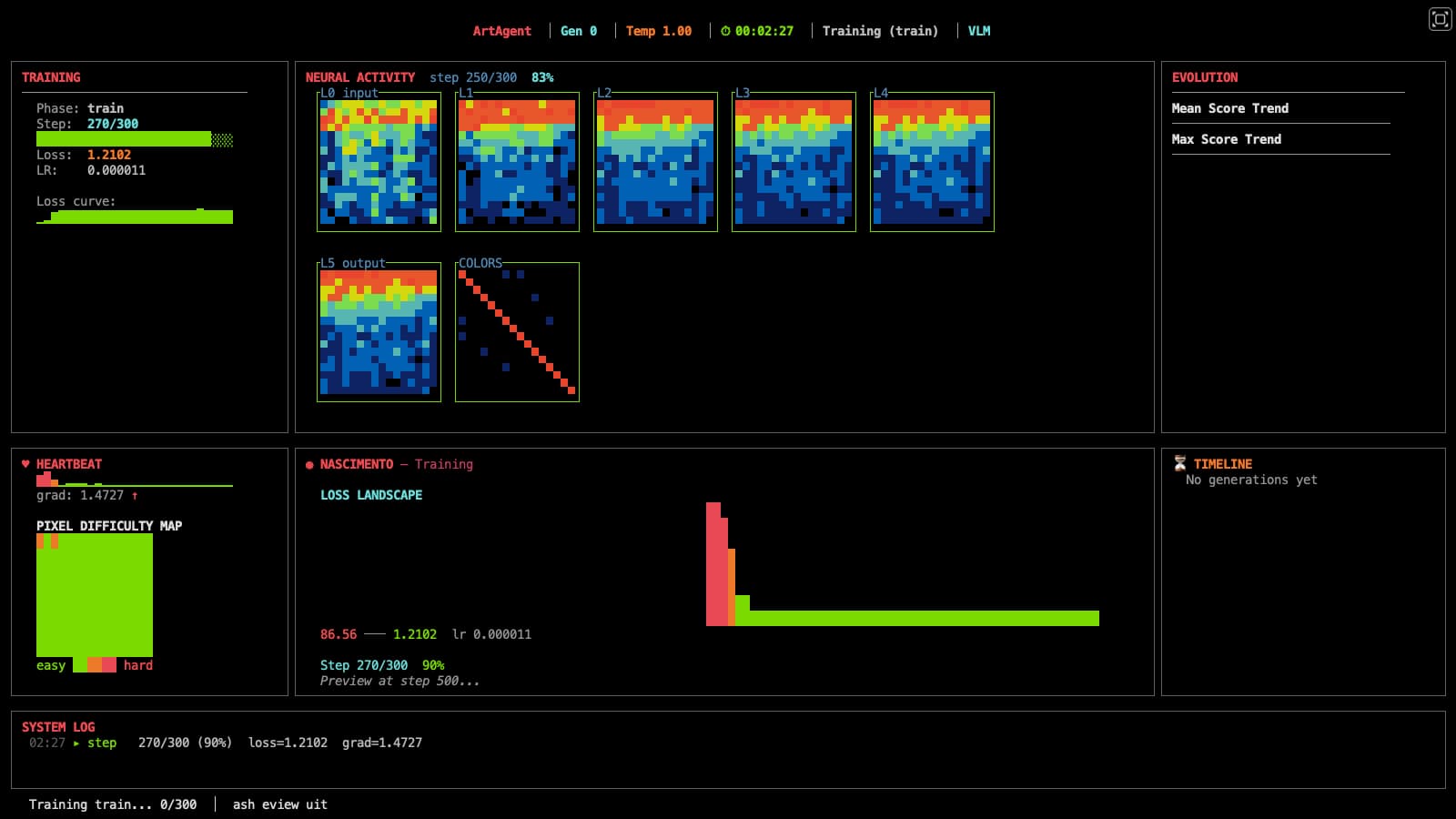Open the L5 output activity heatmap
Image resolution: width=1456 pixels, height=819 pixels.
379,332
